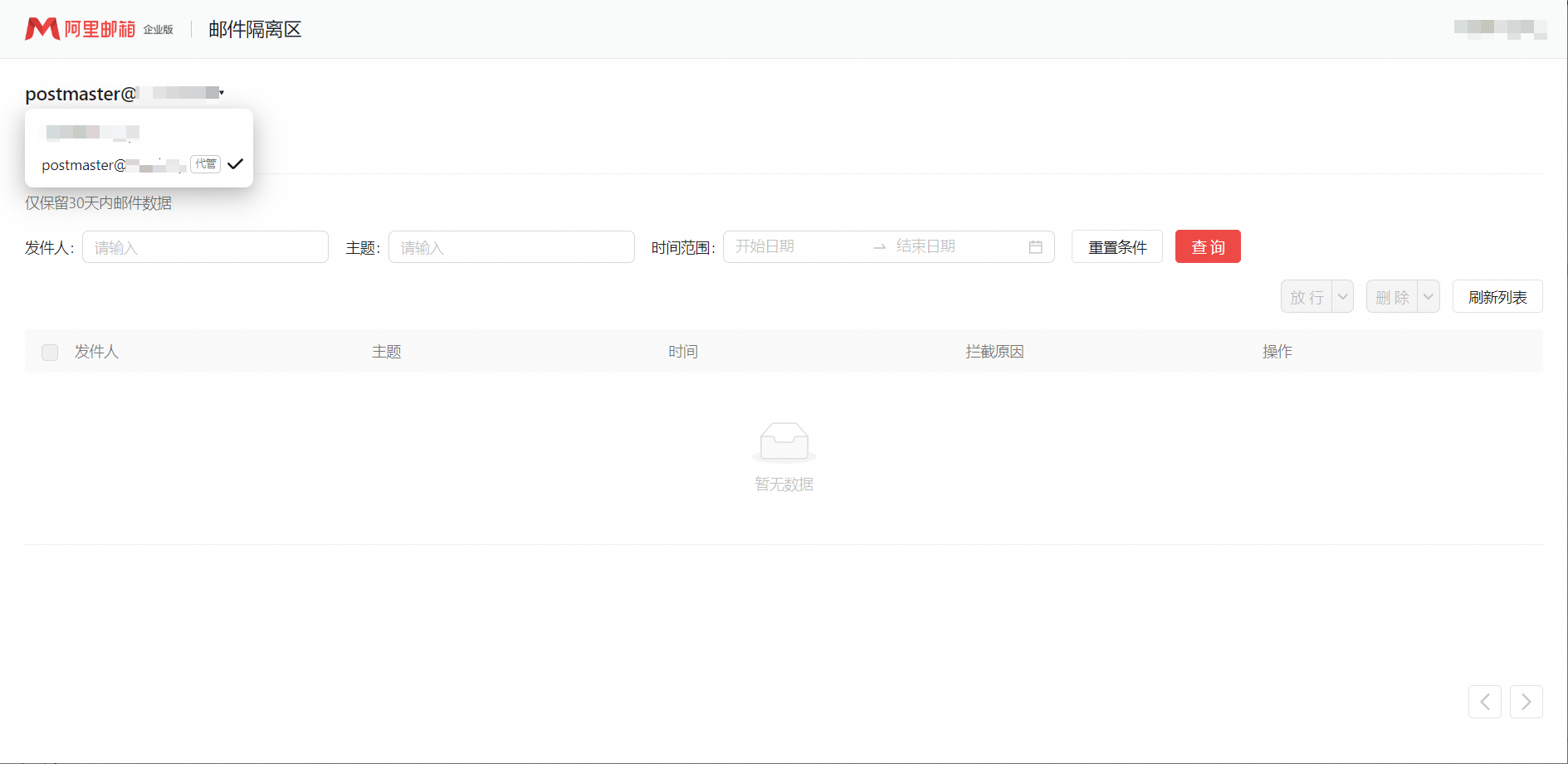The width and height of the screenshot is (1568, 764).
Task: Go to the previous page arrow
Action: pyautogui.click(x=1484, y=702)
